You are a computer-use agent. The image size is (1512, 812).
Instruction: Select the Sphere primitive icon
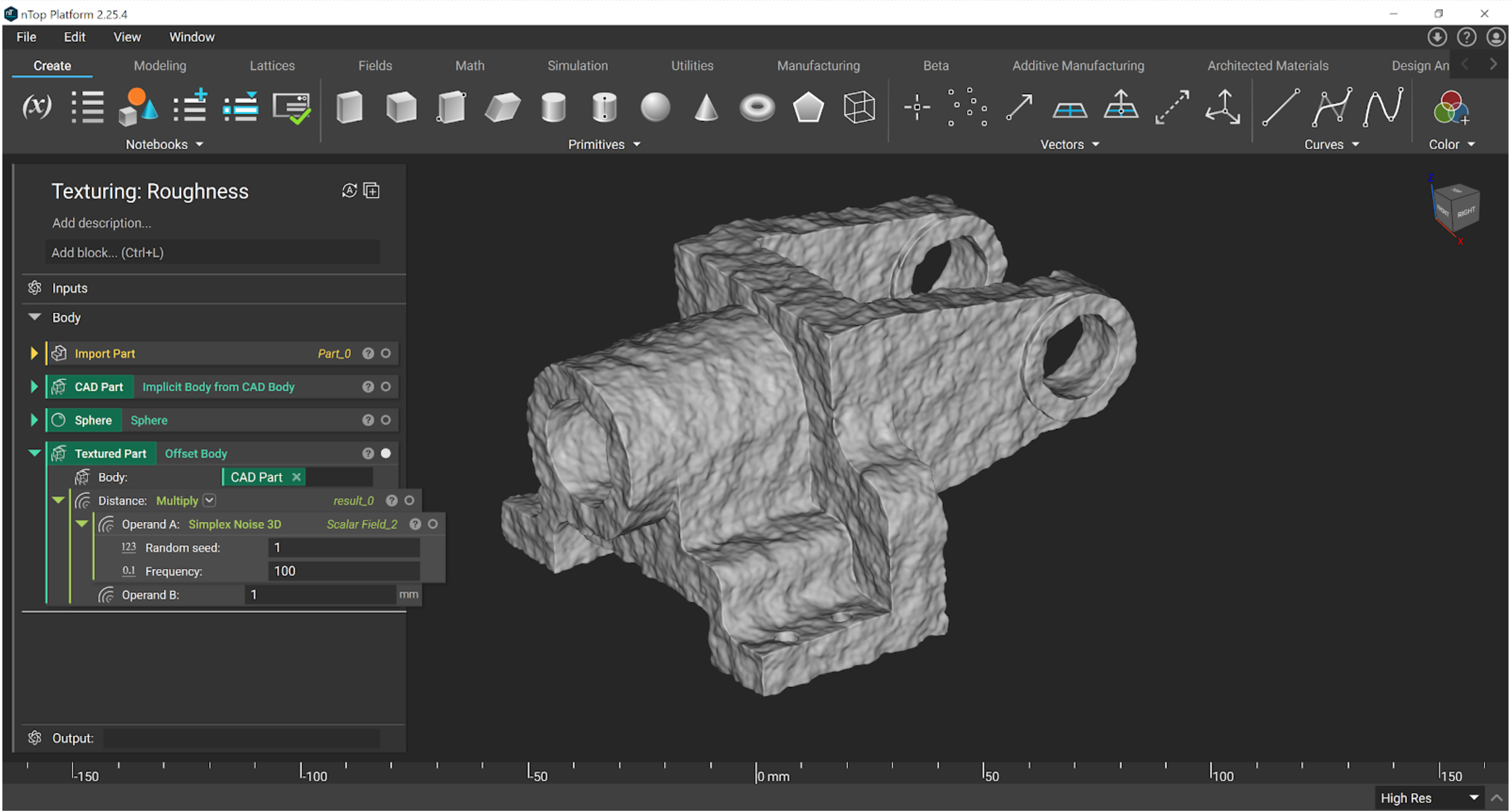click(656, 107)
